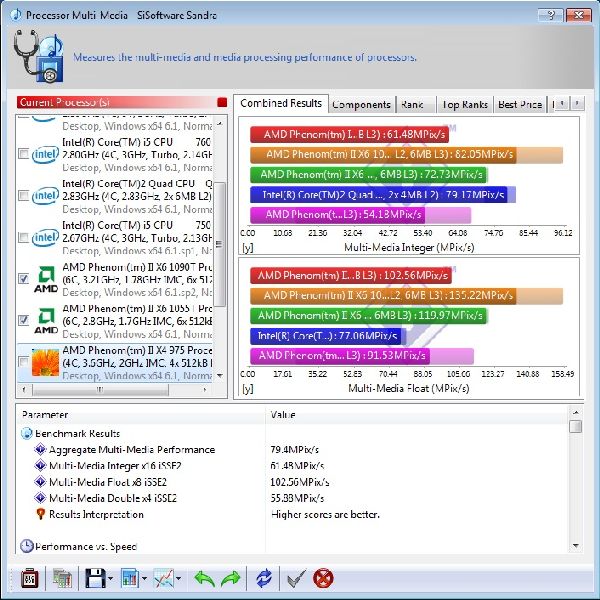Open the bar chart options icon

pos(128,578)
